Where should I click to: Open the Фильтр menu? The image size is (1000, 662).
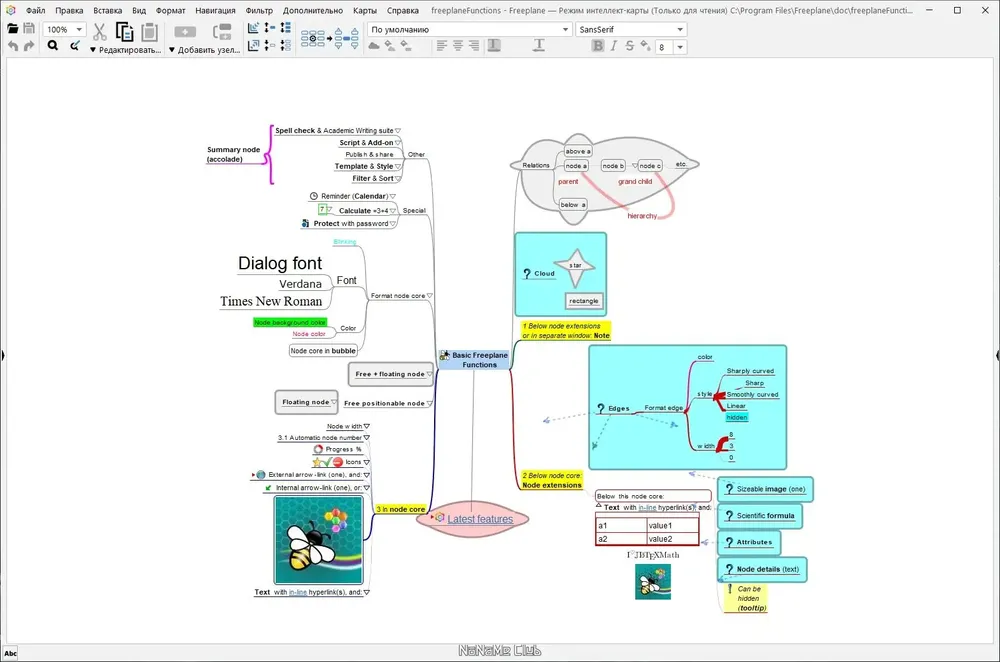(259, 10)
